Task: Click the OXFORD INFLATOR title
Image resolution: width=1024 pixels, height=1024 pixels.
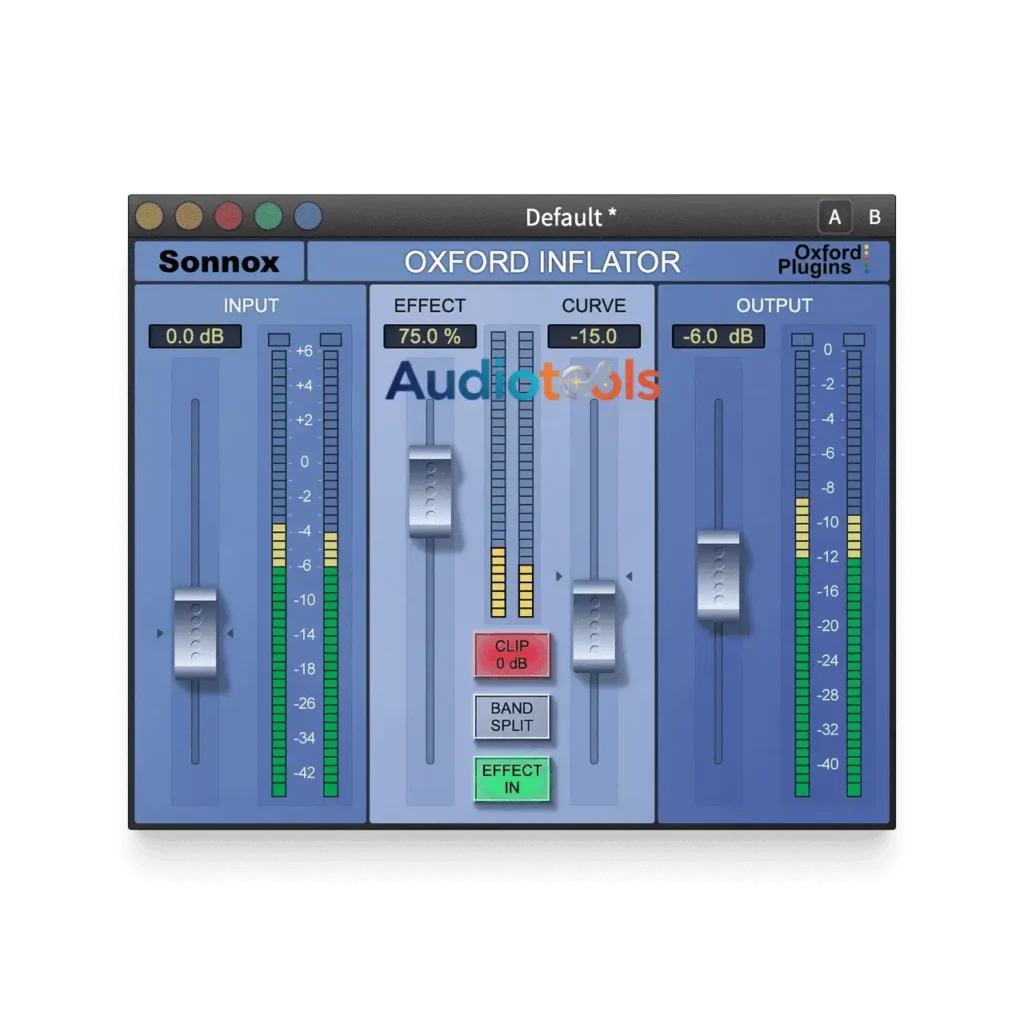Action: (542, 263)
